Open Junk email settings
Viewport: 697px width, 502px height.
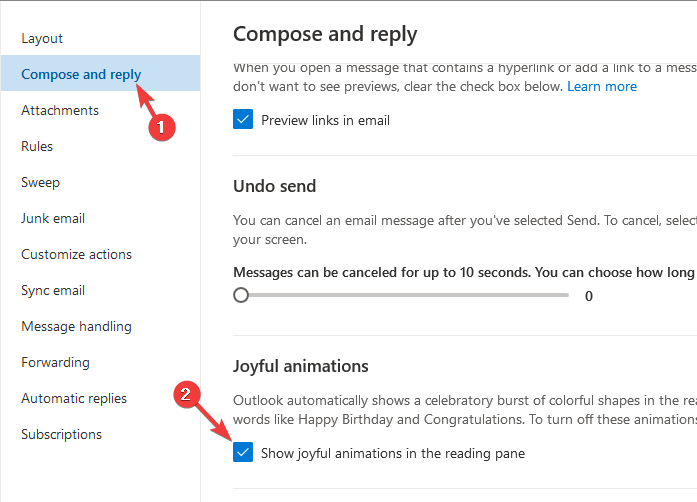pos(53,218)
